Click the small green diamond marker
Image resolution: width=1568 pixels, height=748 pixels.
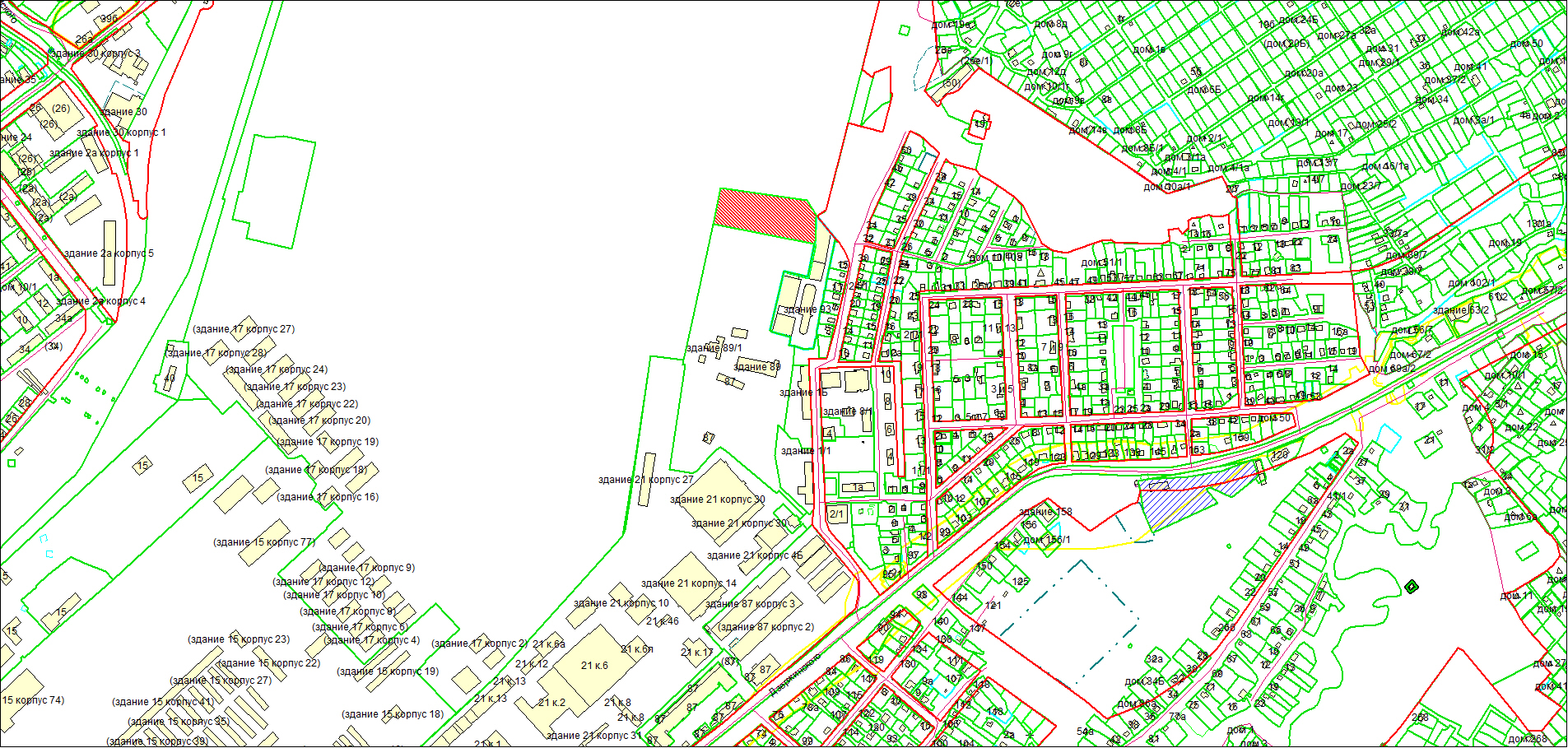1412,587
